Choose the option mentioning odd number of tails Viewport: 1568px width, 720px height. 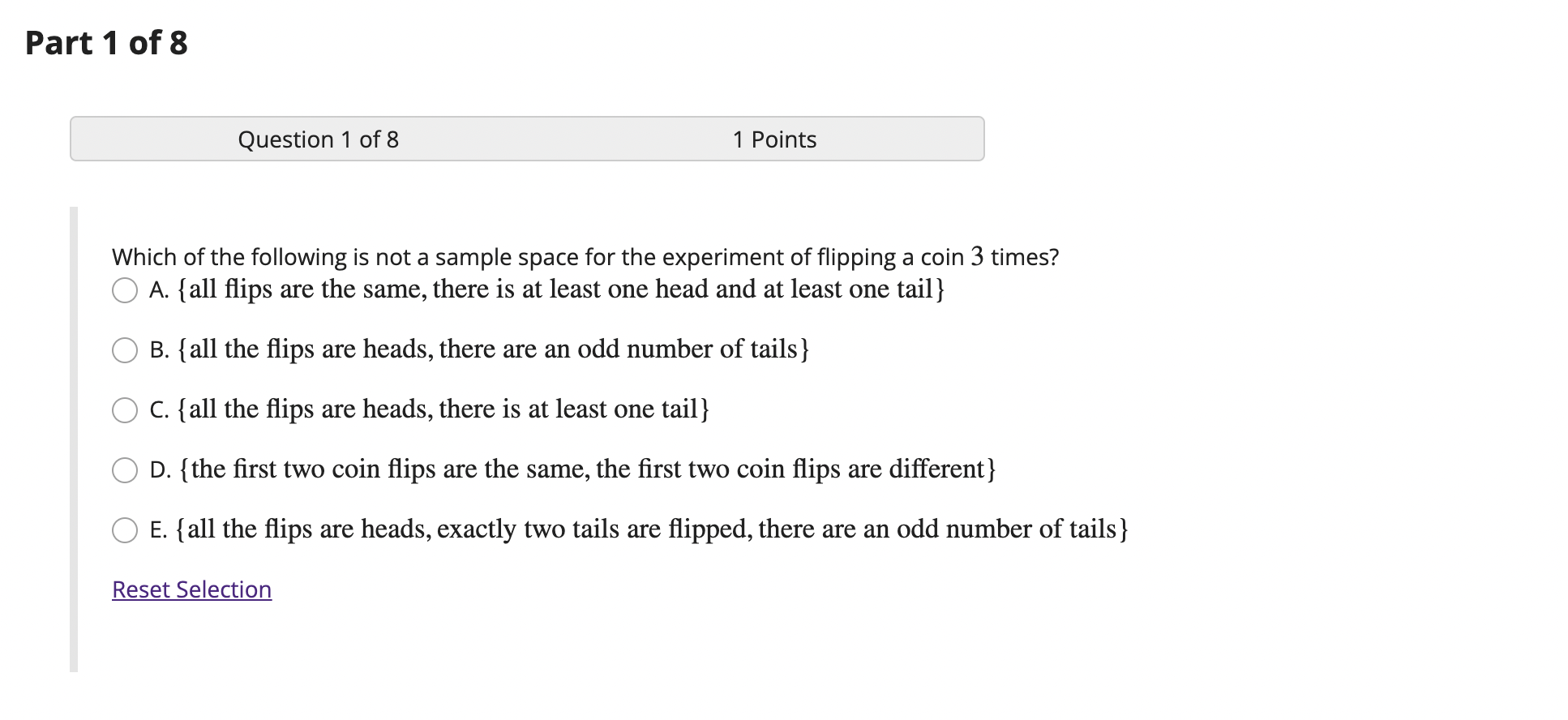tap(480, 349)
